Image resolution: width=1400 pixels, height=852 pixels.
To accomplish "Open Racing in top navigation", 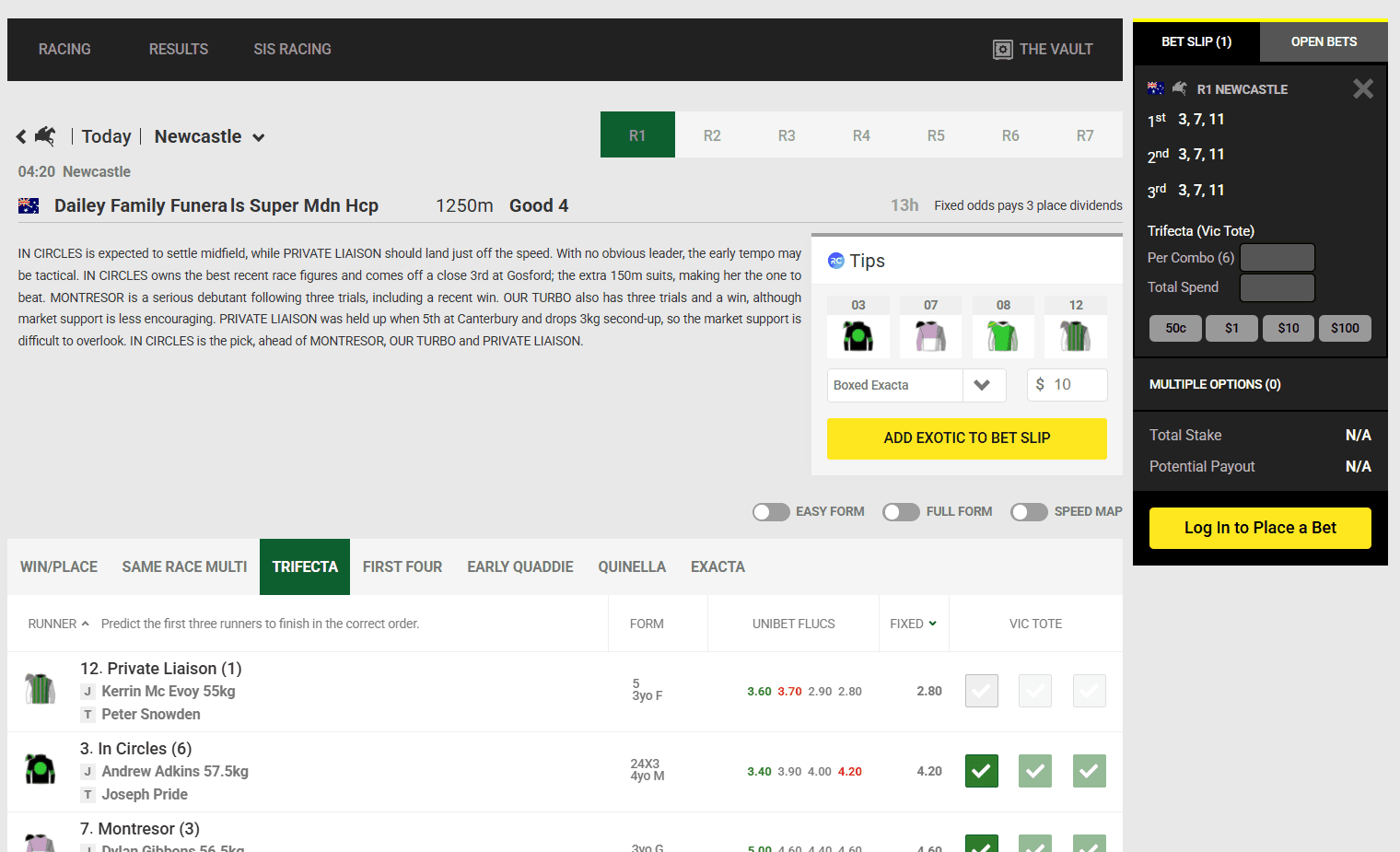I will coord(64,50).
